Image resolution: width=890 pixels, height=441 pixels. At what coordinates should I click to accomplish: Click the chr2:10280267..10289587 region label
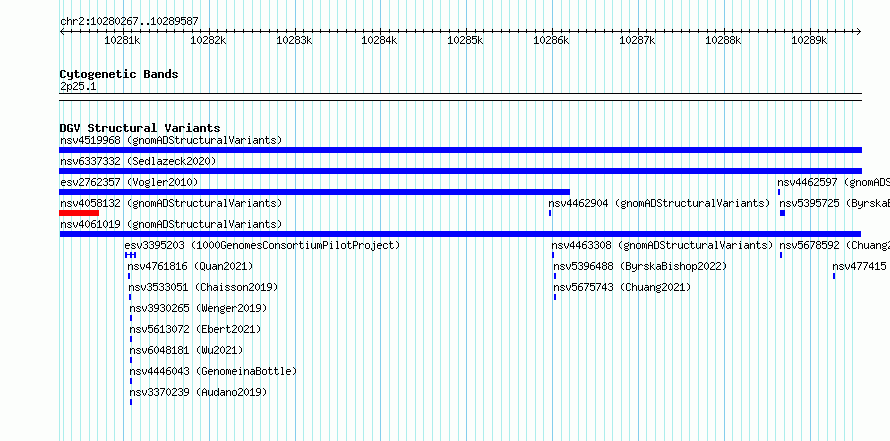tap(129, 22)
